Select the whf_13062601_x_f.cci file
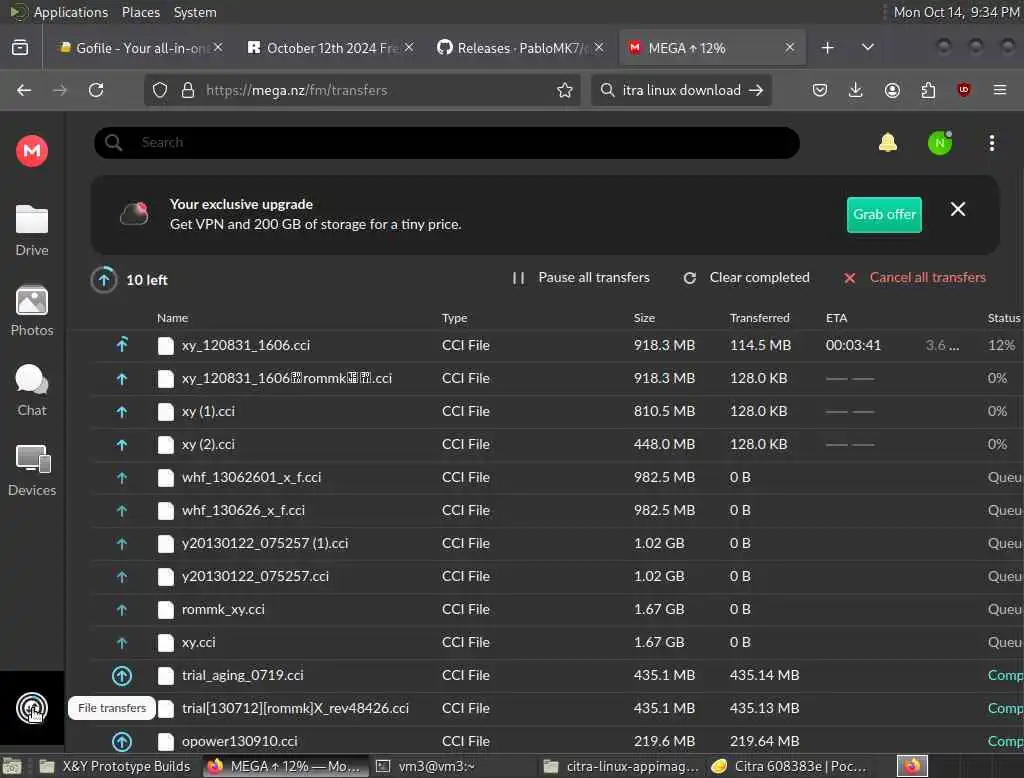Screen dimensions: 1024x778 click(x=555, y=477)
